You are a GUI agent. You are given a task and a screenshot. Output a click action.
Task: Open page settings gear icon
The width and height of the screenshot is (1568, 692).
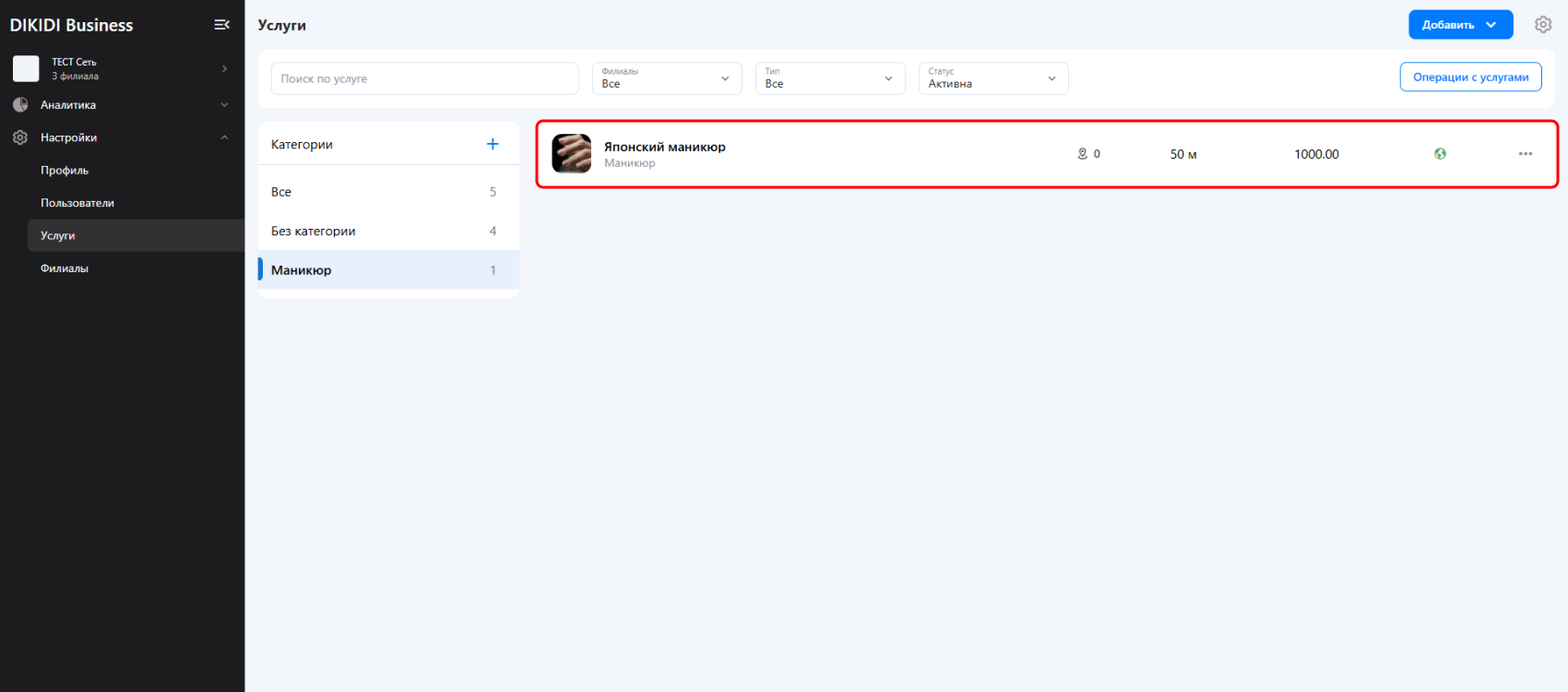coord(1543,25)
